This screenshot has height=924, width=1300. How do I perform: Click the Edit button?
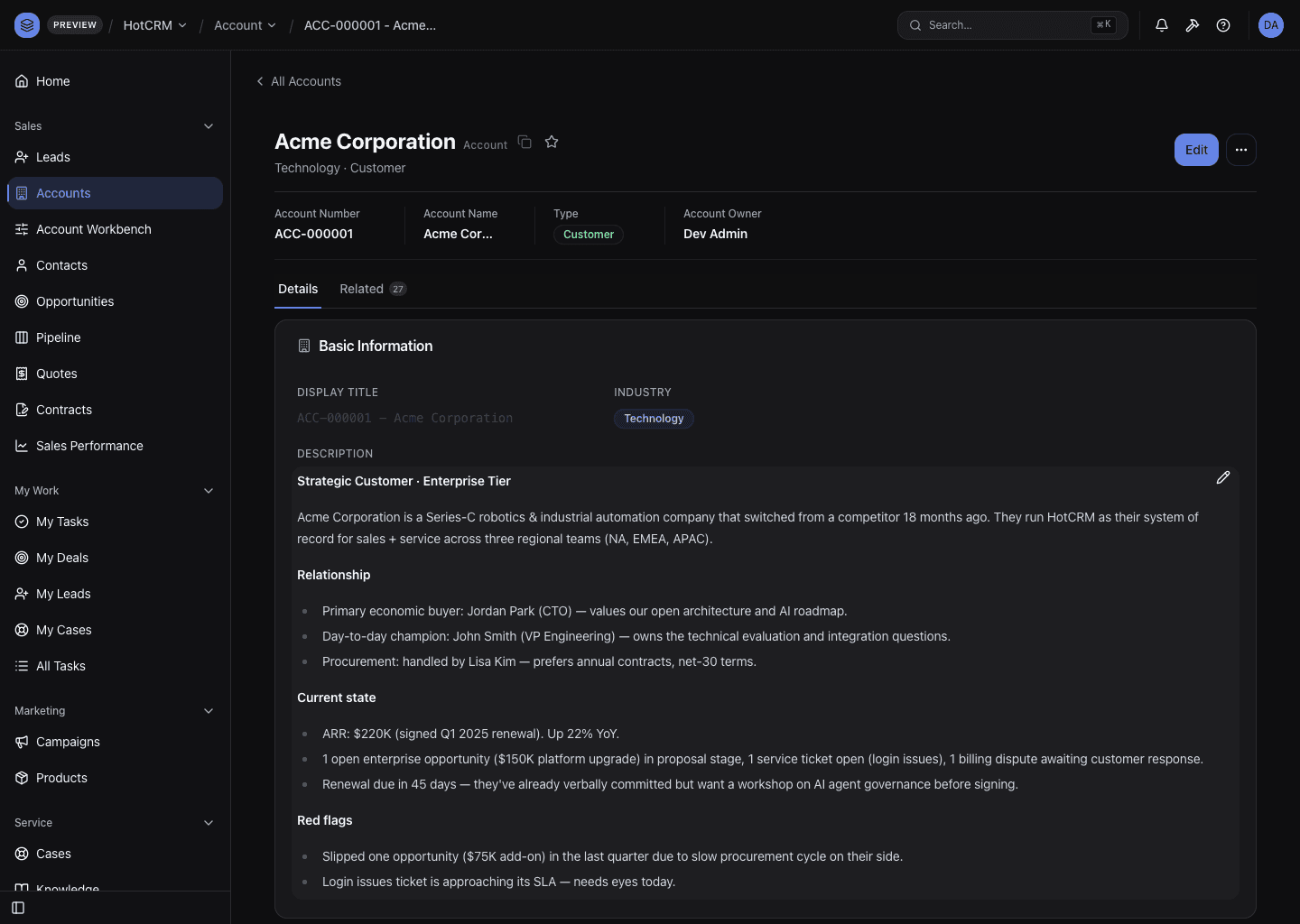pyautogui.click(x=1196, y=150)
